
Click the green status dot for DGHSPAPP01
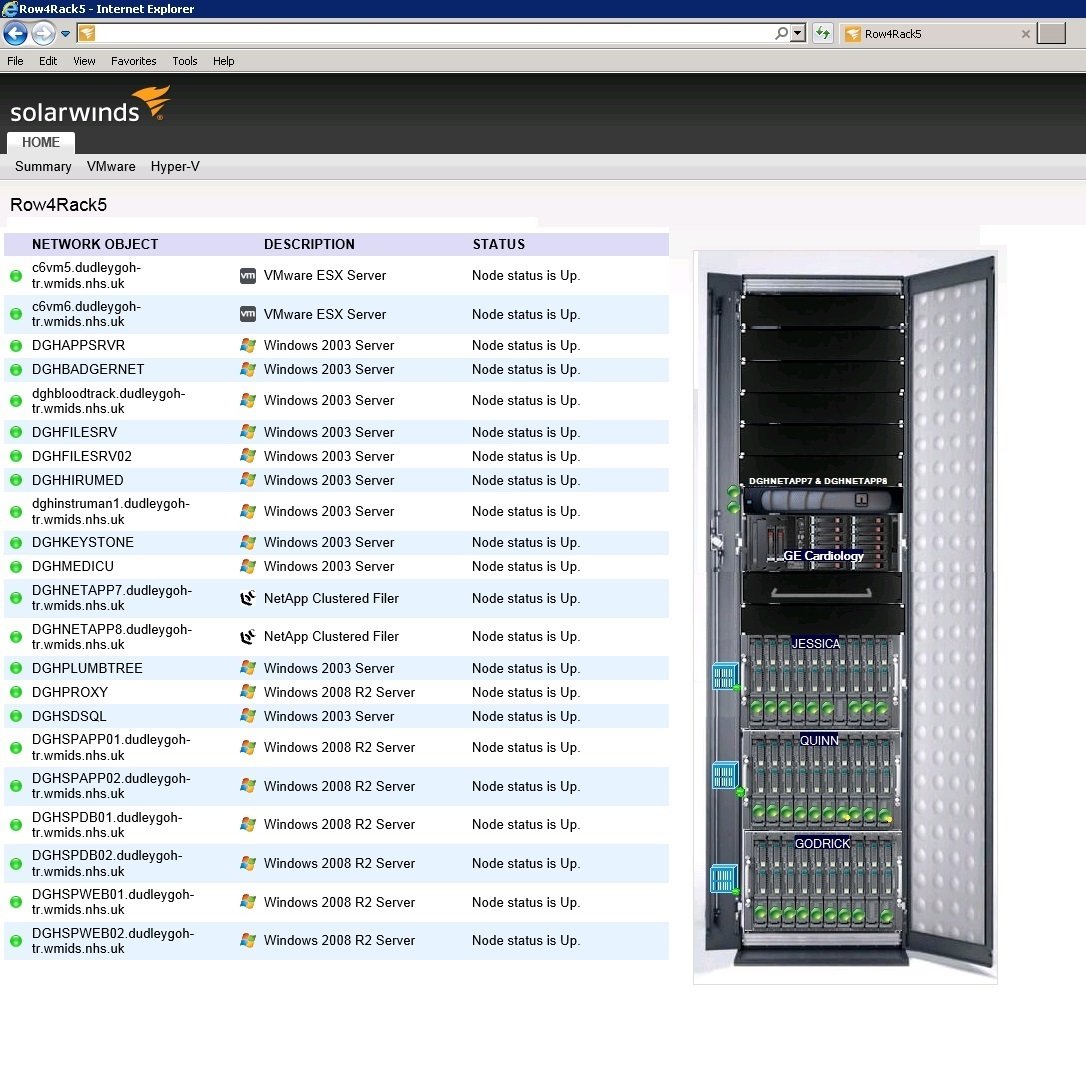(15, 748)
